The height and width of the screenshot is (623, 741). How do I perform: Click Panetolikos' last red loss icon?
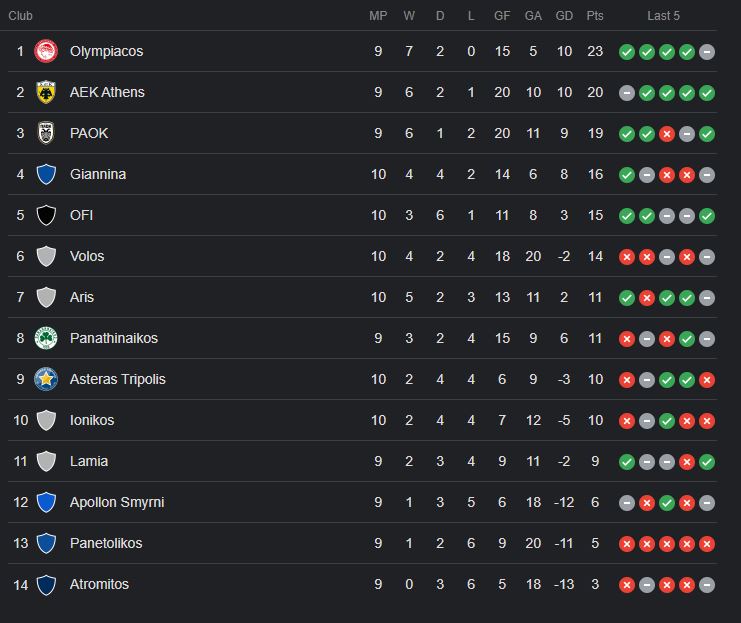[x=707, y=544]
